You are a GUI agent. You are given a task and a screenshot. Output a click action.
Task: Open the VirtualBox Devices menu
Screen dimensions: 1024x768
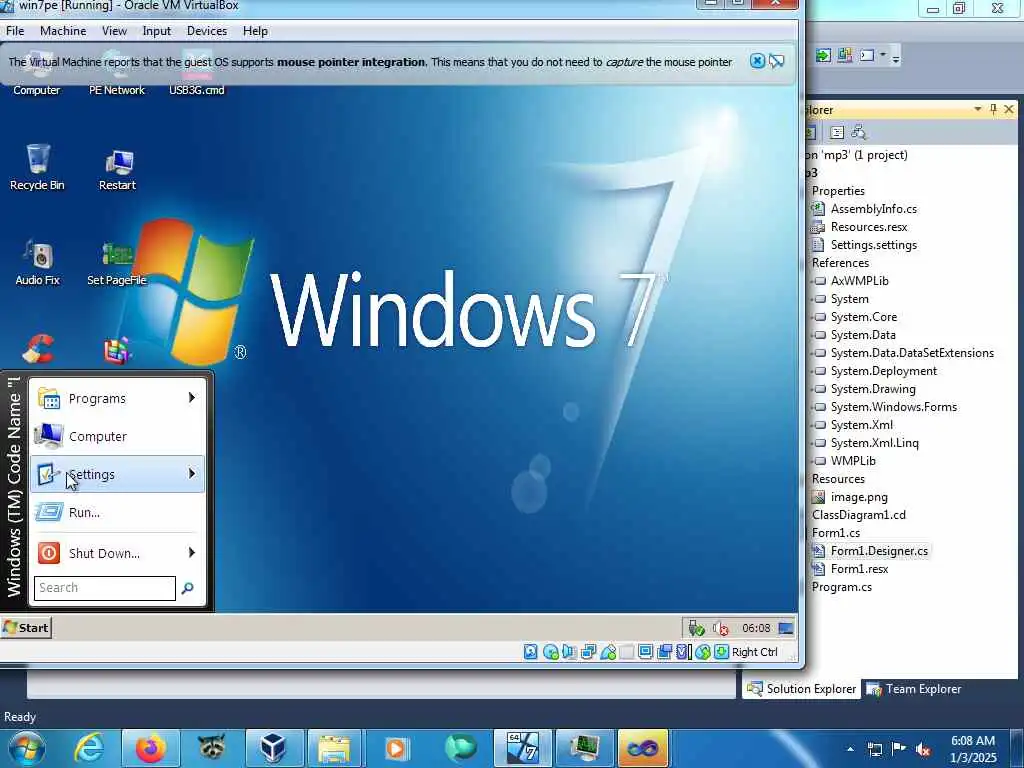pyautogui.click(x=207, y=31)
